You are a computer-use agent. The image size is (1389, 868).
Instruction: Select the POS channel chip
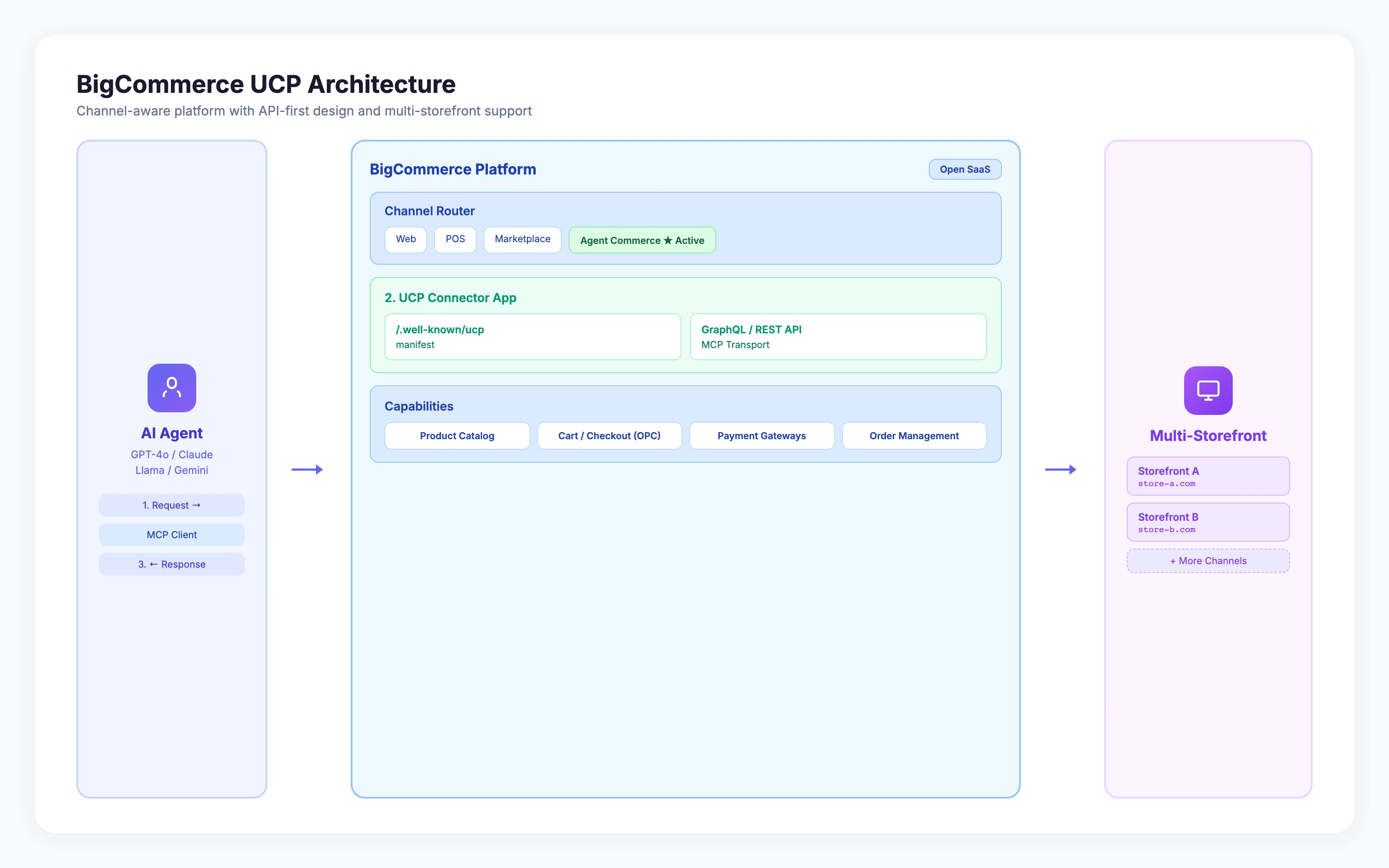pos(455,240)
